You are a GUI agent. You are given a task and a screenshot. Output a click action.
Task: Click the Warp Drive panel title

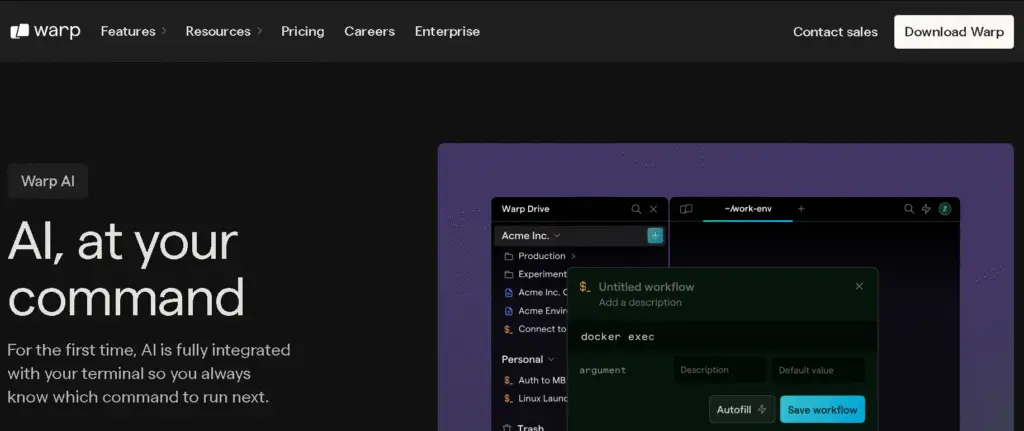click(x=525, y=209)
